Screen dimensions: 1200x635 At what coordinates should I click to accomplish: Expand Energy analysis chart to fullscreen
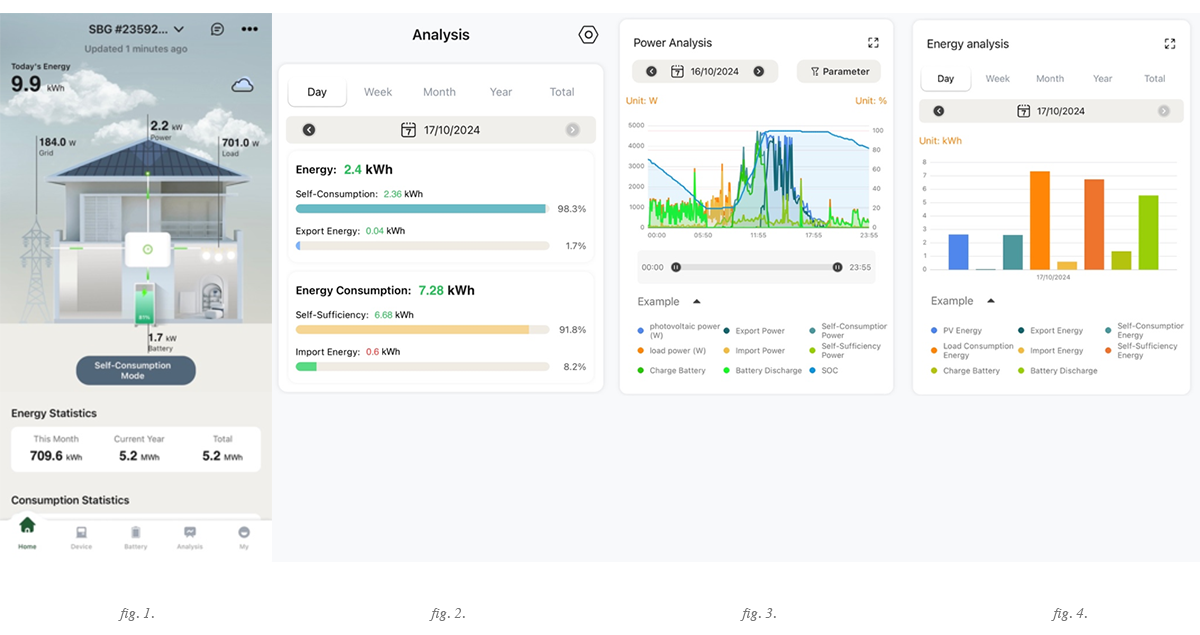pos(1170,44)
